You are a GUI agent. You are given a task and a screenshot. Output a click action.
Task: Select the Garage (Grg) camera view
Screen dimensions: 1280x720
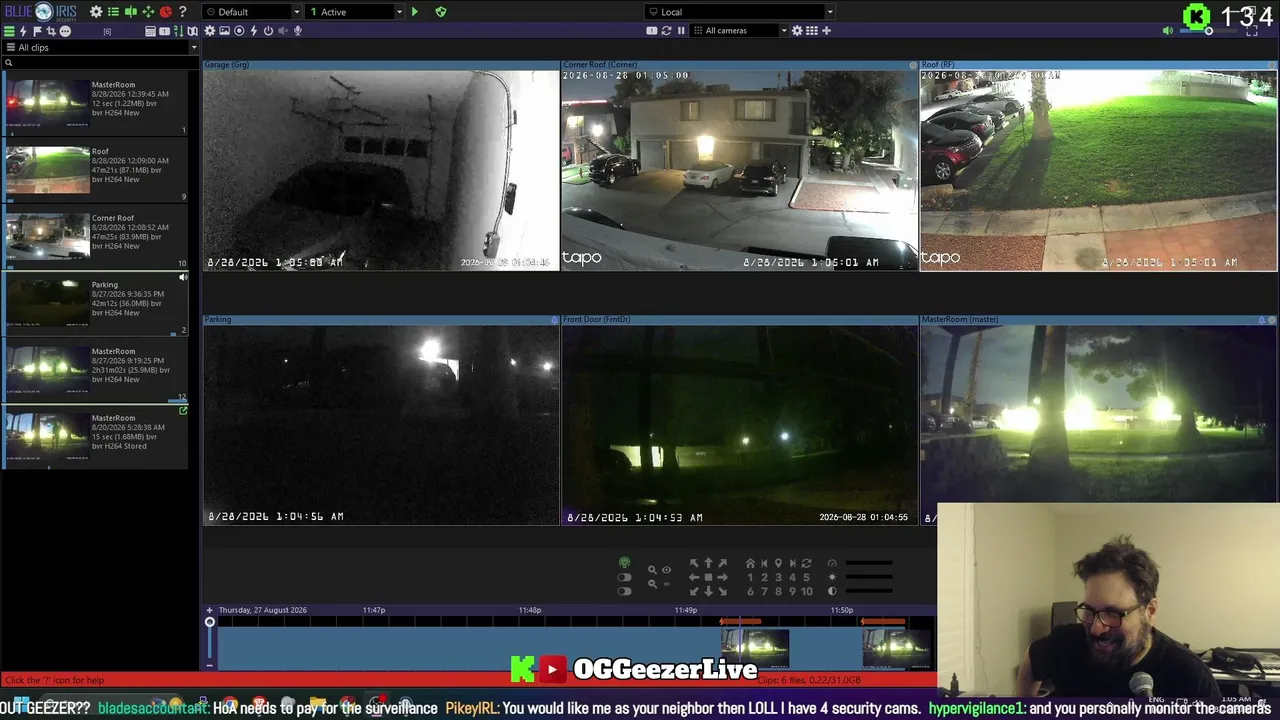coord(381,166)
